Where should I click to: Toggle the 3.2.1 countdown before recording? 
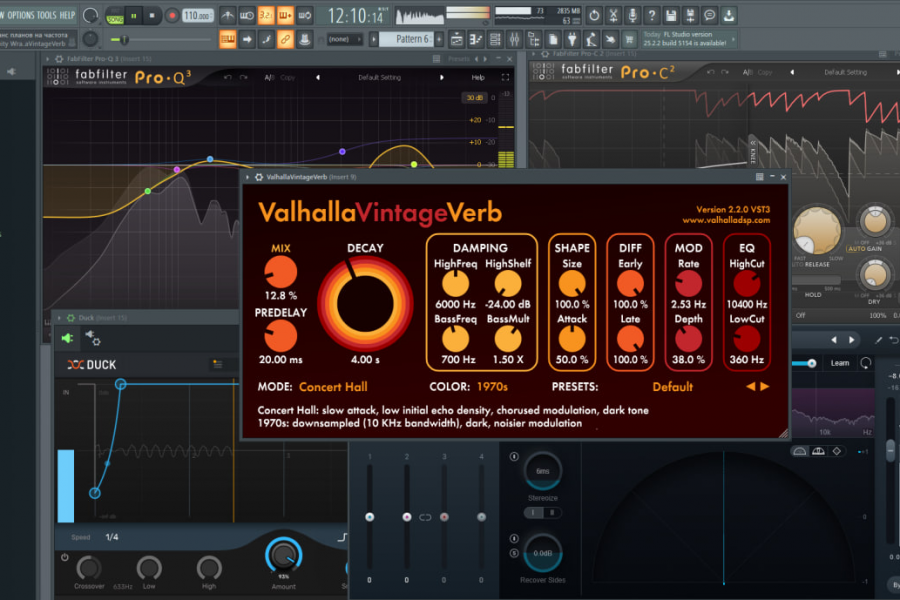pos(266,16)
